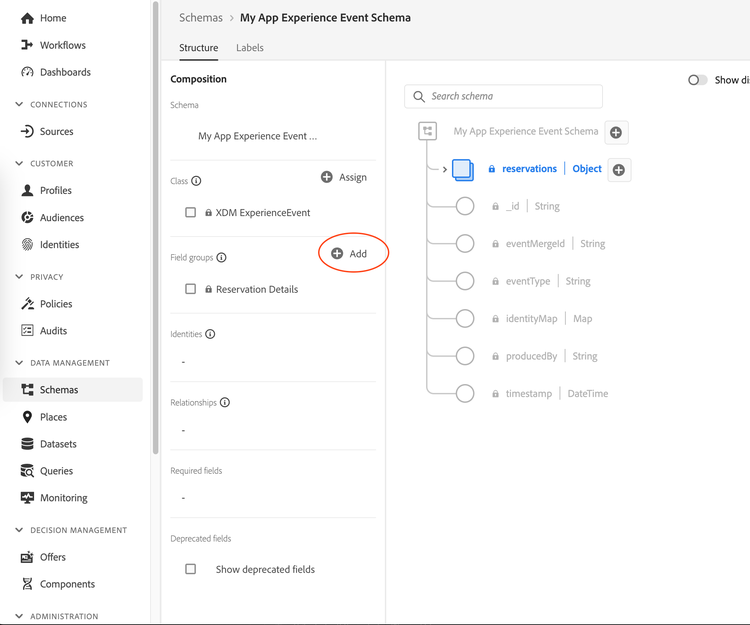Click the Offers icon
Image resolution: width=750 pixels, height=625 pixels.
(27, 557)
